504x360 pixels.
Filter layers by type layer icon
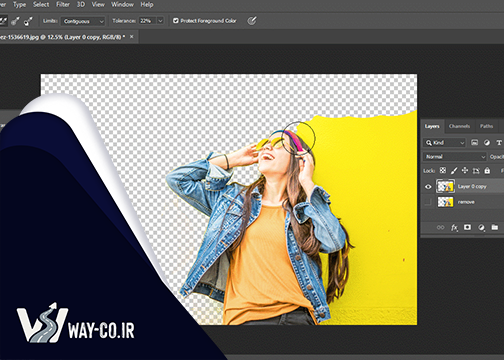(499, 143)
